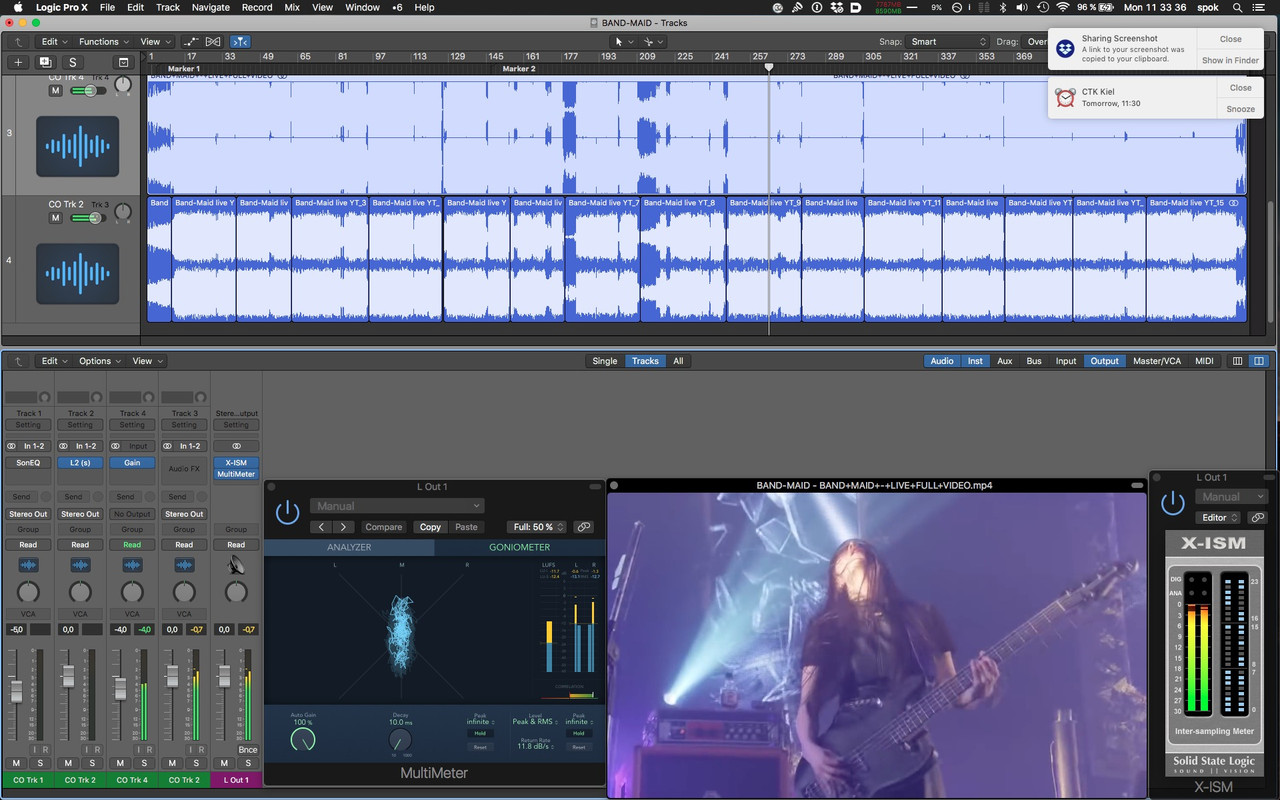This screenshot has width=1280, height=800.
Task: Click the CO Trk 4 audio waveform icon
Action: [78, 147]
